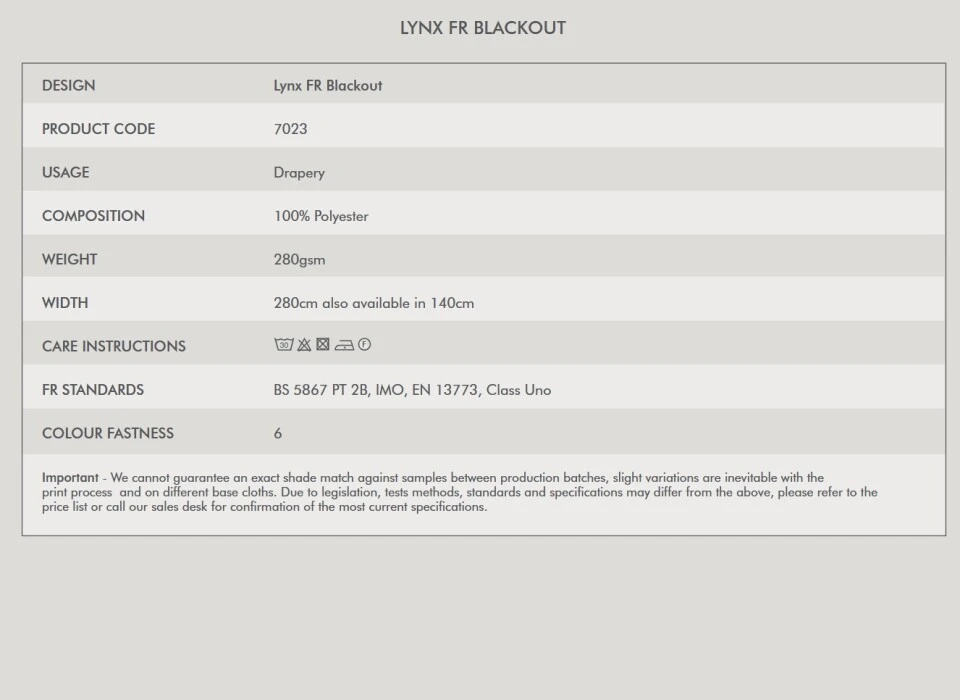Click the width value mentioning 140cm
The height and width of the screenshot is (700, 960).
pyautogui.click(x=374, y=303)
